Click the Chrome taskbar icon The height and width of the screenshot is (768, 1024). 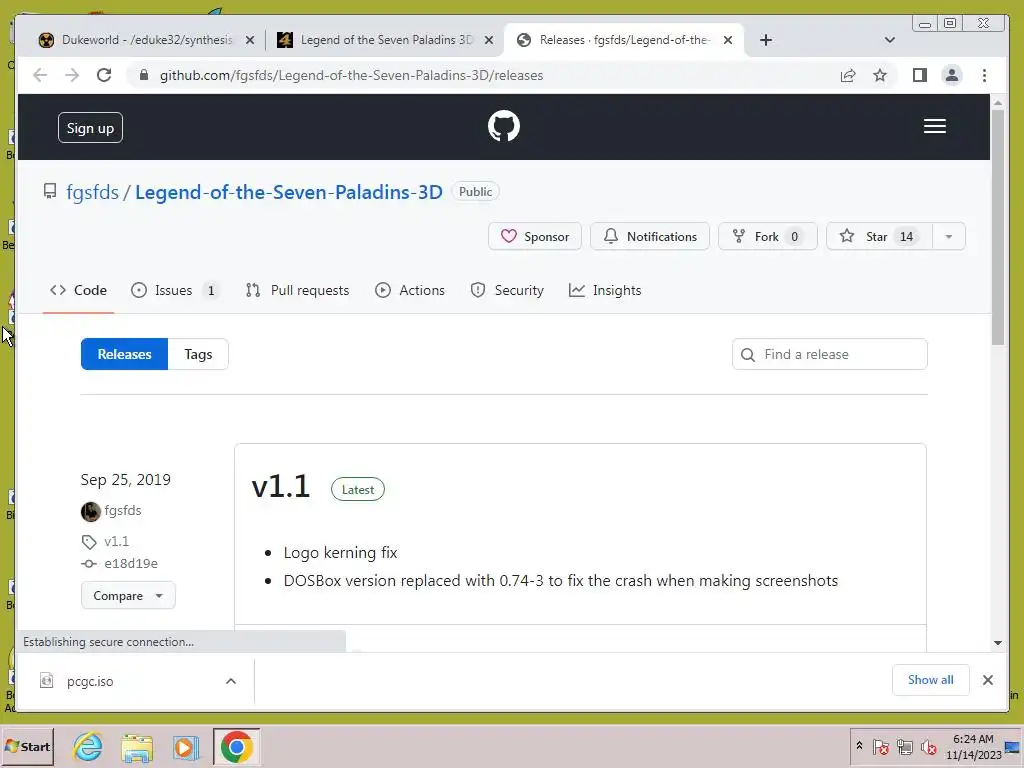coord(236,746)
